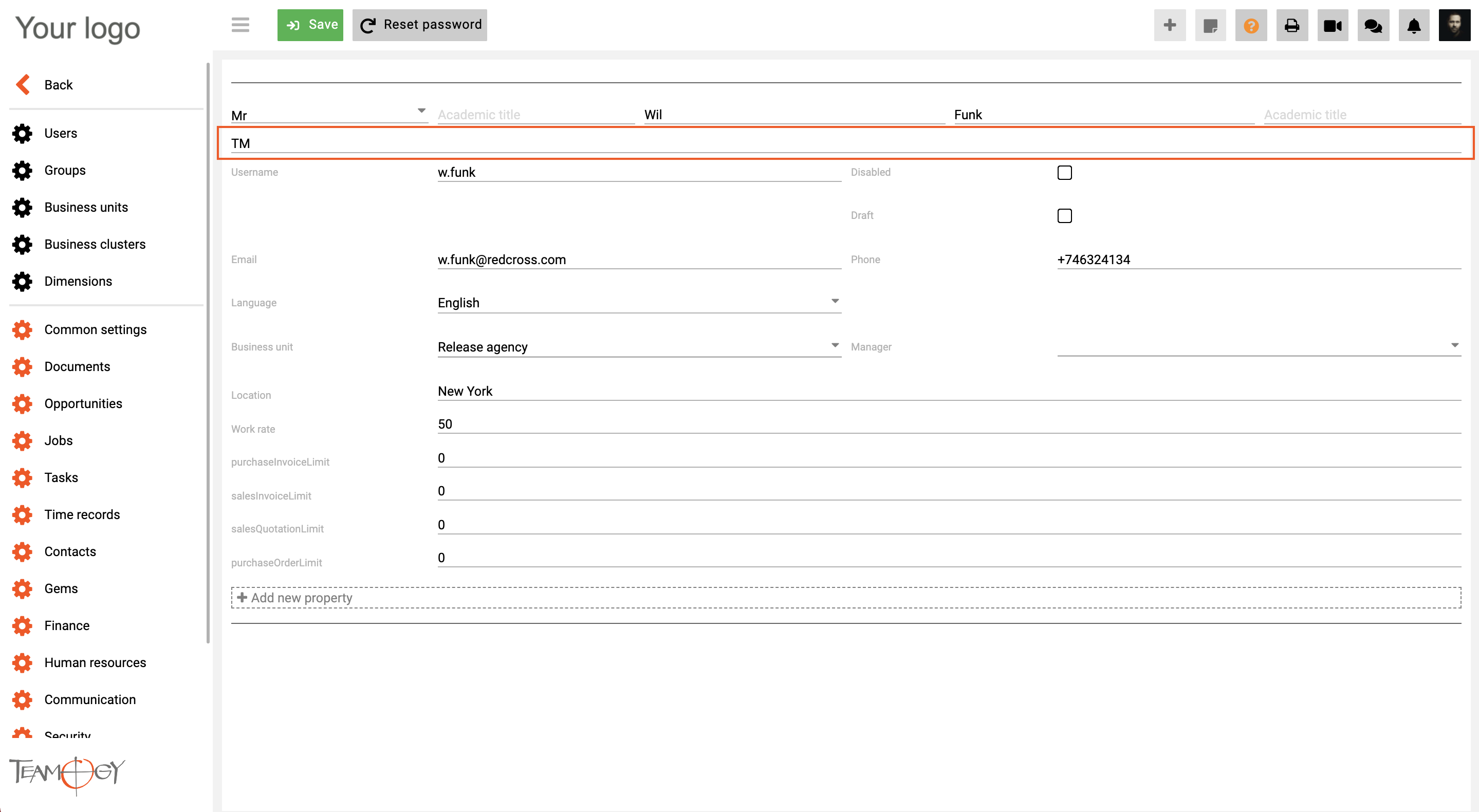This screenshot has height=812, width=1479.
Task: Open the Mr salutation dropdown
Action: [329, 114]
